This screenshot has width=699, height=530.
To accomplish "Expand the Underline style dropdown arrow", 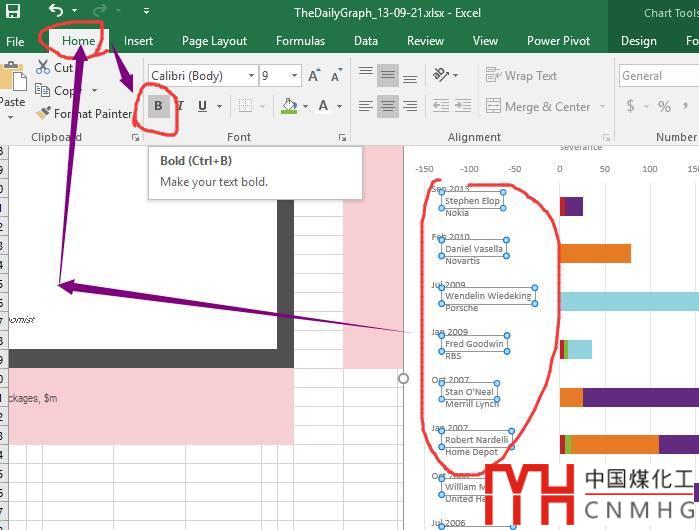I will point(219,107).
